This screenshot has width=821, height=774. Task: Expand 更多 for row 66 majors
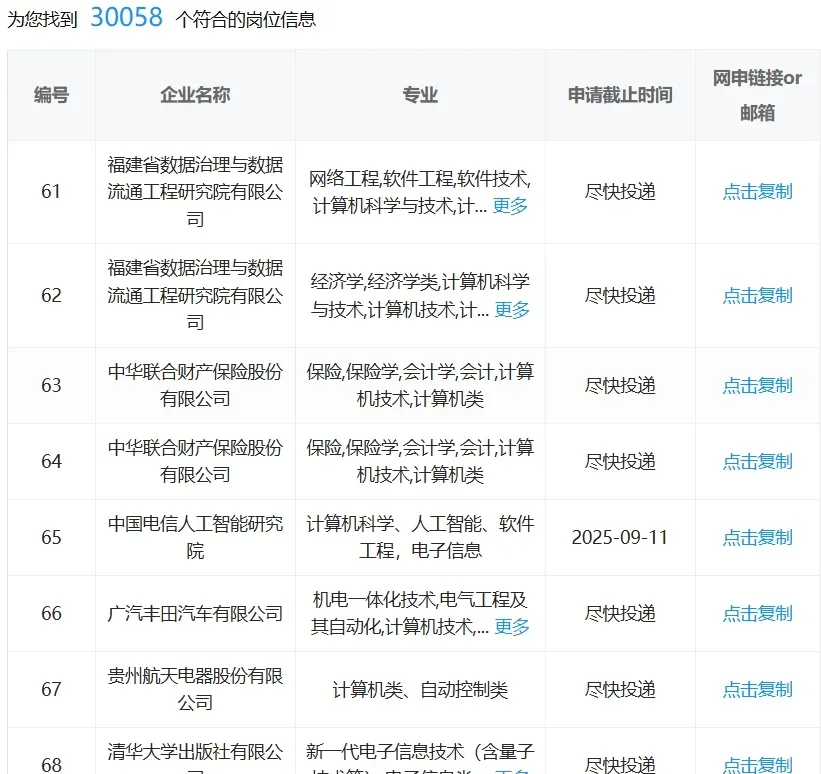pos(512,626)
